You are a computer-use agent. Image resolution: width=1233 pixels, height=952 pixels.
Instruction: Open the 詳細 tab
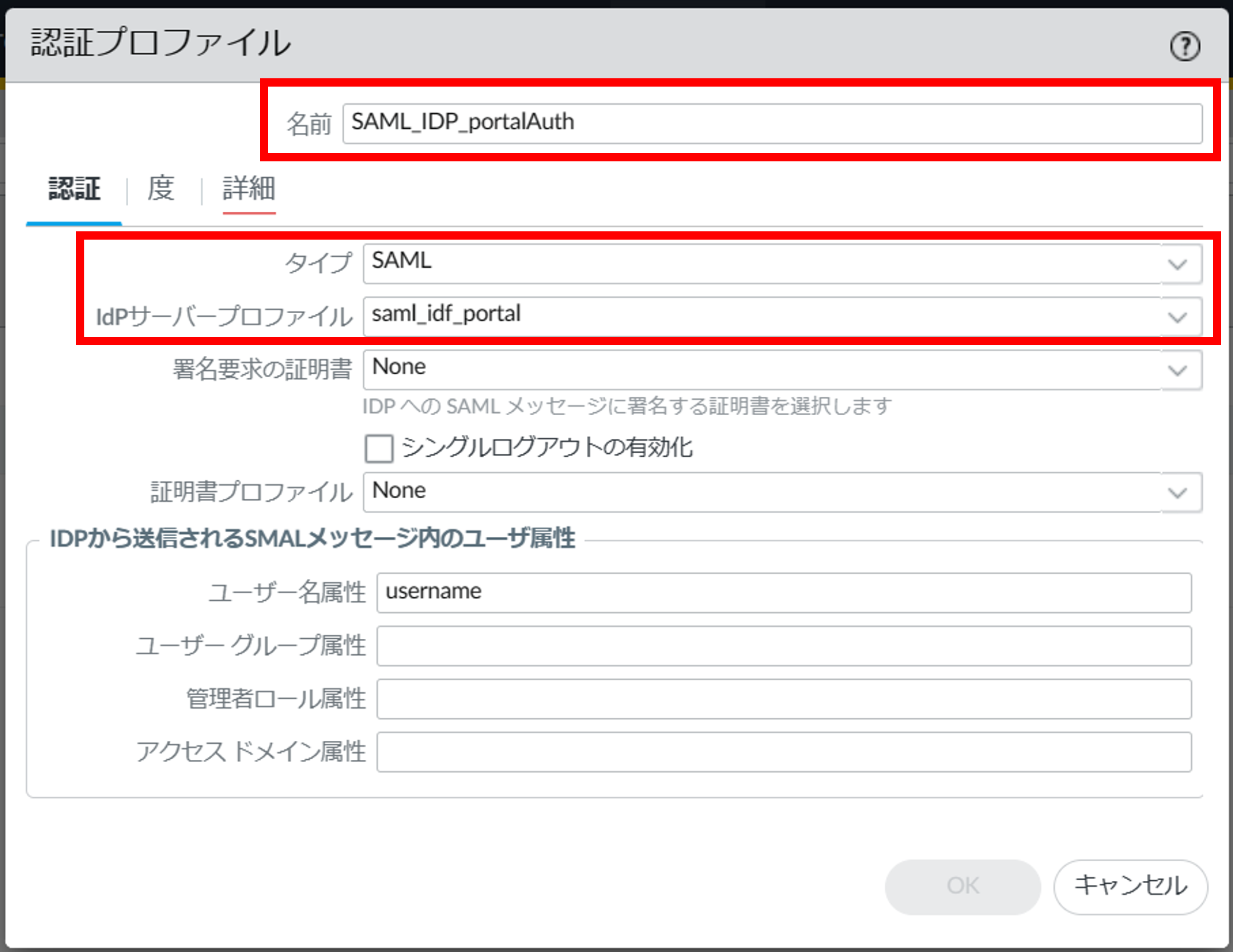249,189
